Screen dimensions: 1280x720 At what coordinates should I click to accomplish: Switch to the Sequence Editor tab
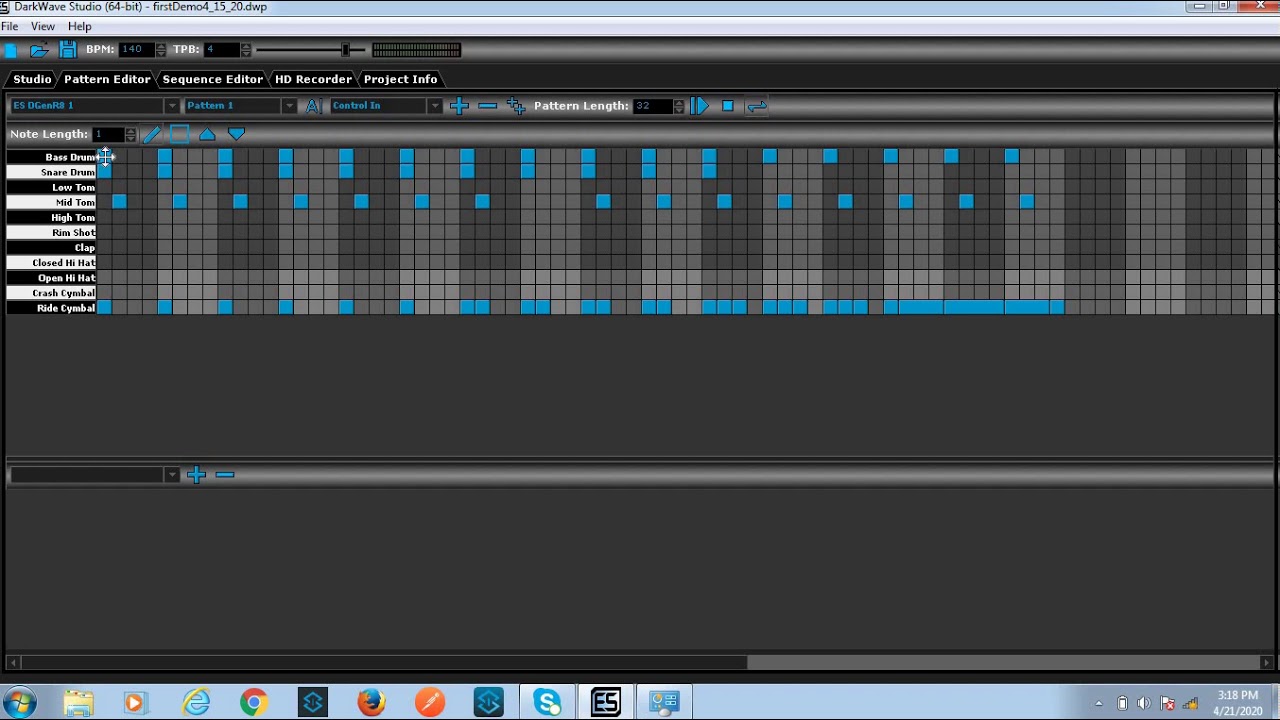point(211,79)
